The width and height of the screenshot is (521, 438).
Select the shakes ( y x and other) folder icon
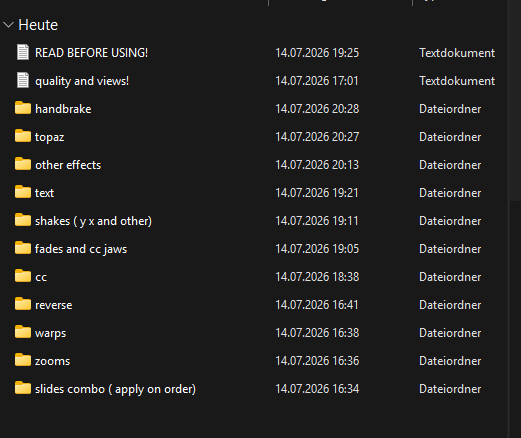(x=23, y=220)
